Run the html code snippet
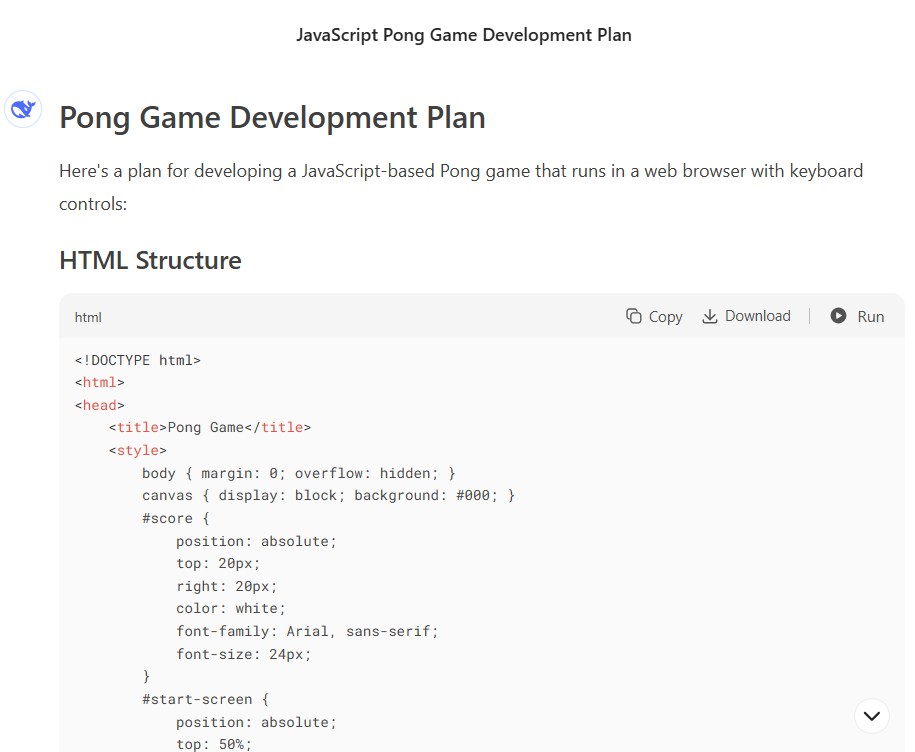915x752 pixels. [x=857, y=316]
